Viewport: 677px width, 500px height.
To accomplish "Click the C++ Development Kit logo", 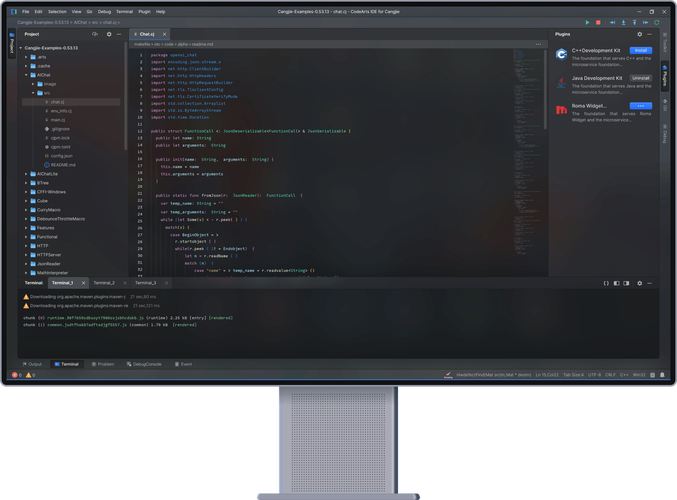I will tap(561, 54).
